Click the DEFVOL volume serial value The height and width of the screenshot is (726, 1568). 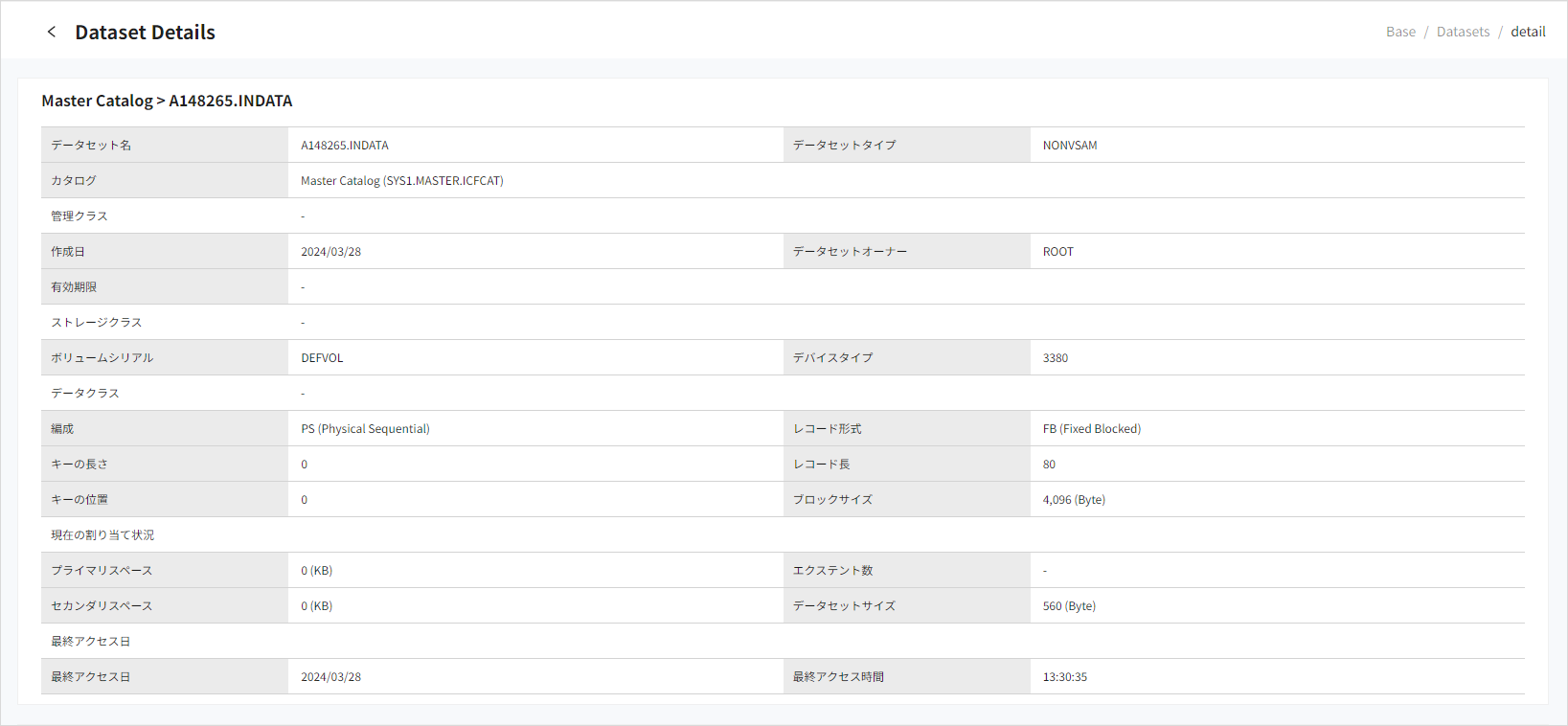click(x=322, y=358)
